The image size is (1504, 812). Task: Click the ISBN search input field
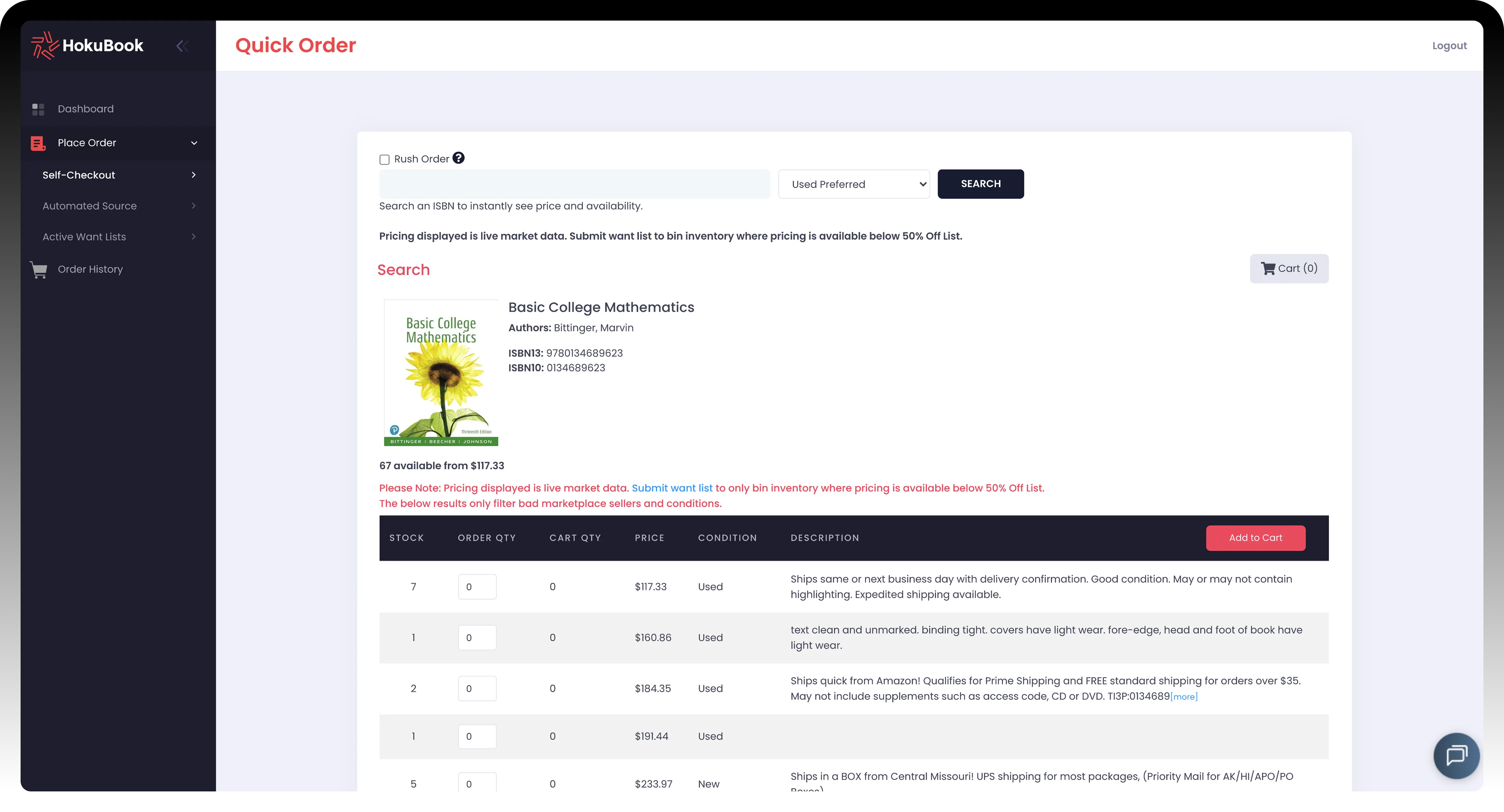click(x=574, y=185)
